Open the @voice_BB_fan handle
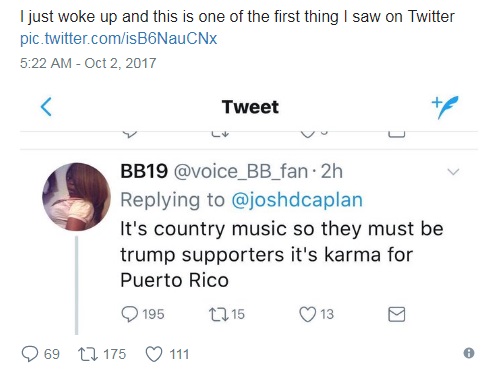 [240, 171]
